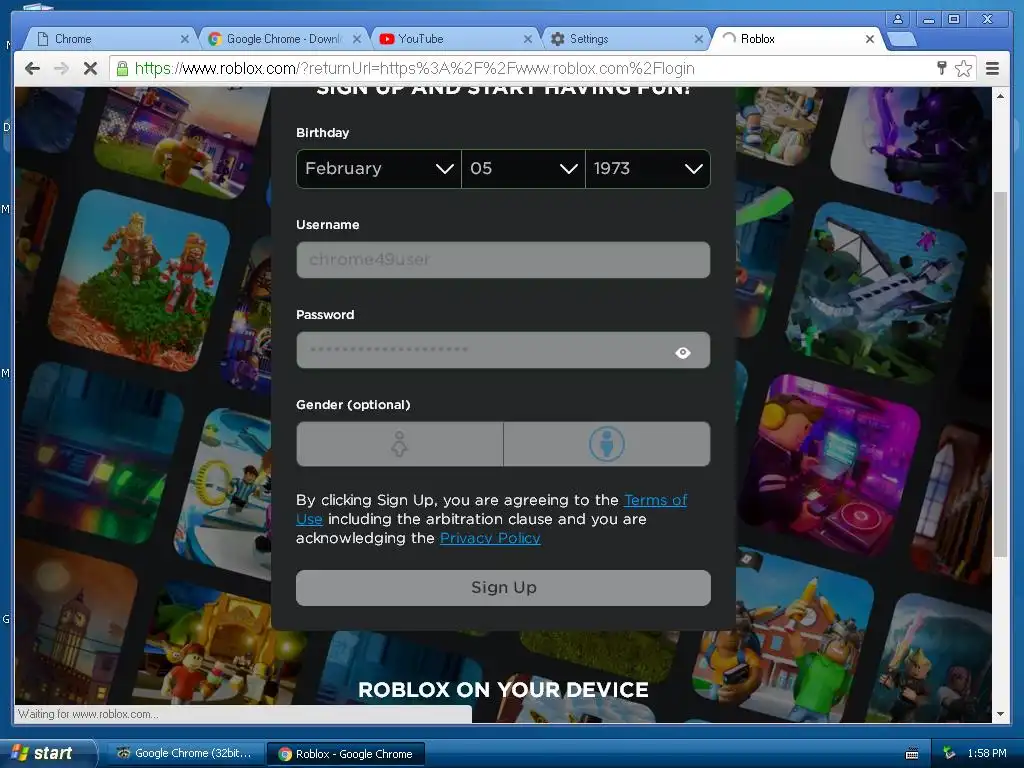The height and width of the screenshot is (768, 1024).
Task: Click the green padlock security icon
Action: point(122,68)
